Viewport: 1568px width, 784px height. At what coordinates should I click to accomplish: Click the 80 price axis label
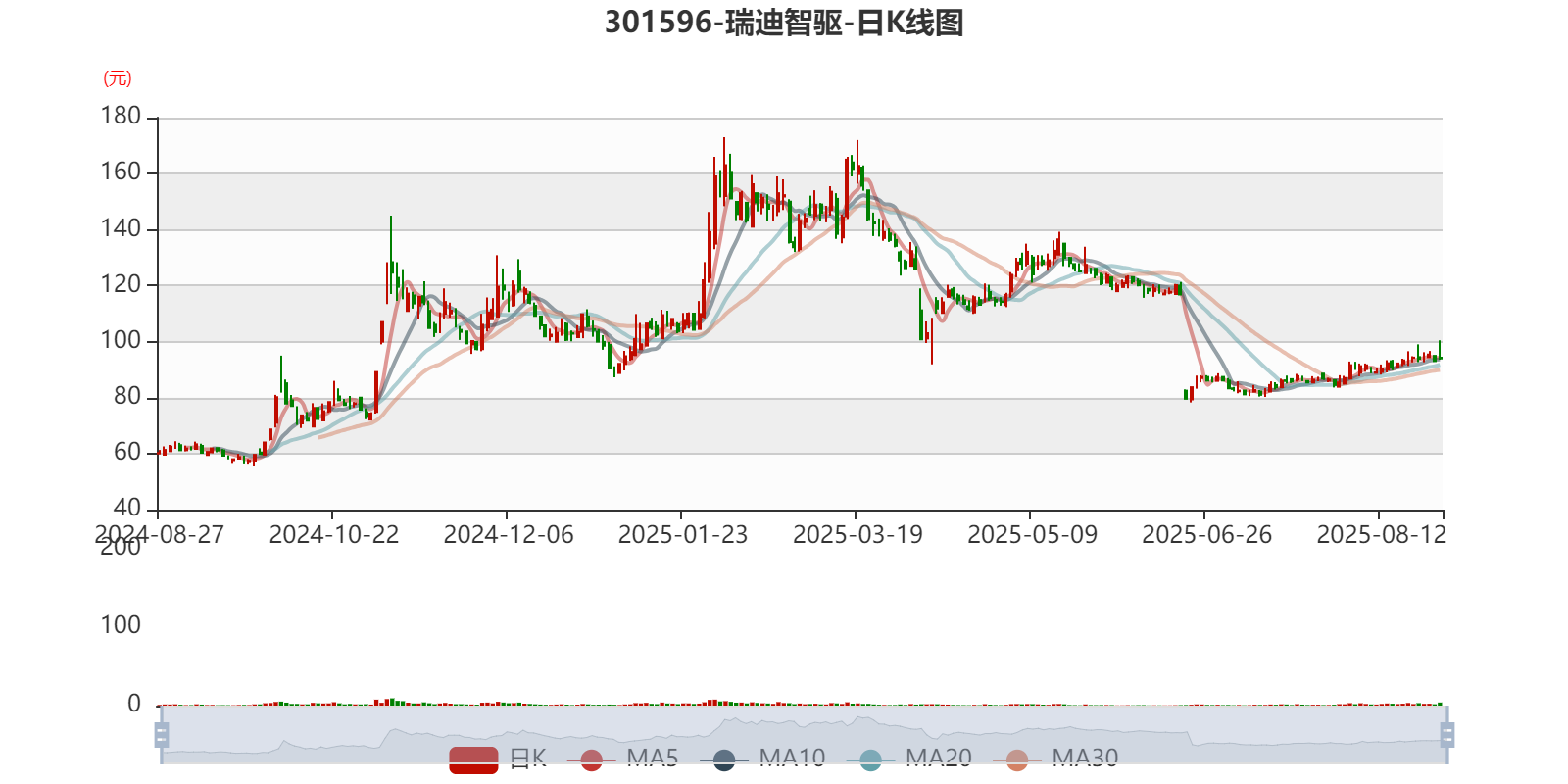coord(127,396)
